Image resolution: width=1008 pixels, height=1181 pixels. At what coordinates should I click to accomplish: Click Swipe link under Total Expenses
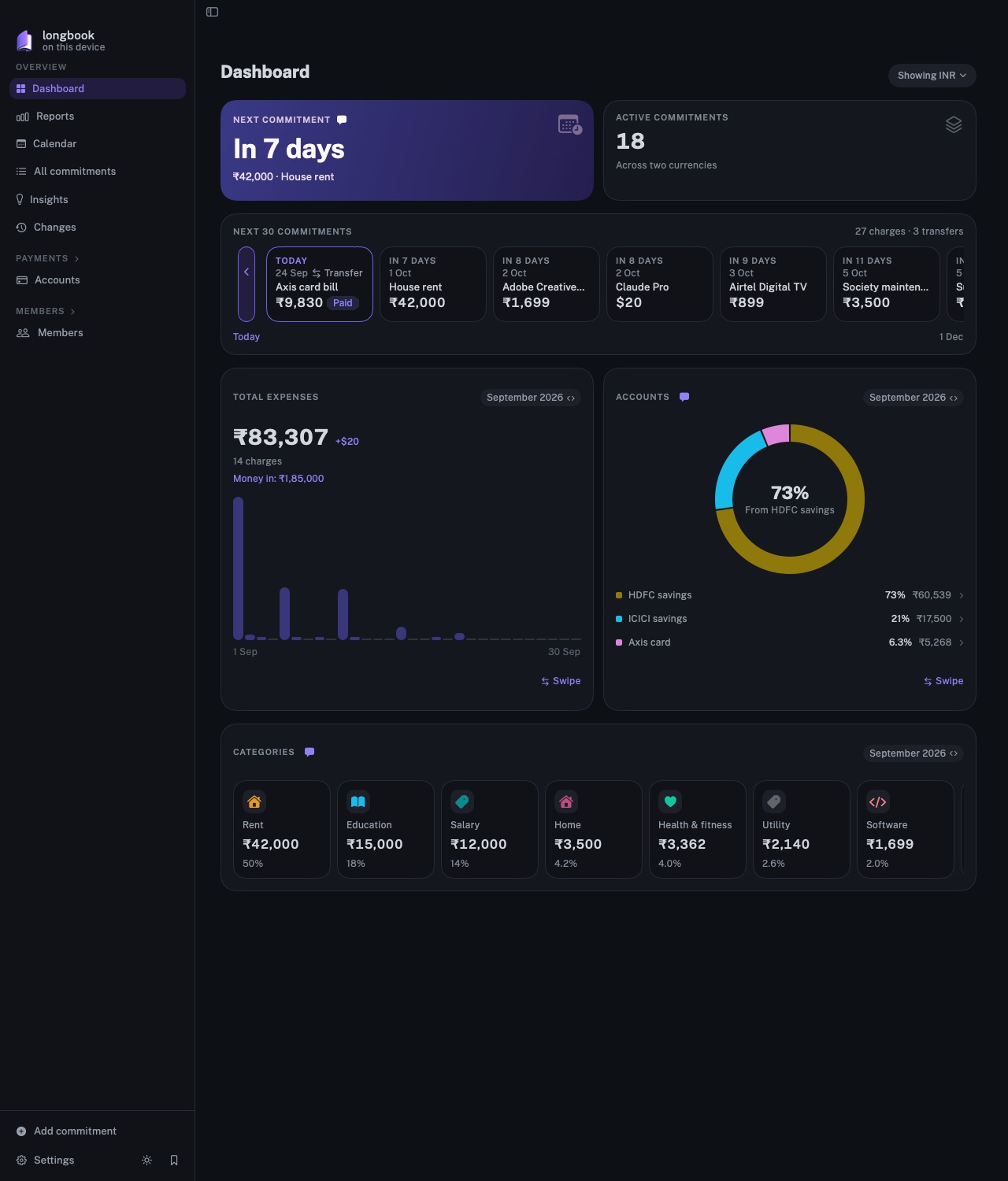point(561,681)
